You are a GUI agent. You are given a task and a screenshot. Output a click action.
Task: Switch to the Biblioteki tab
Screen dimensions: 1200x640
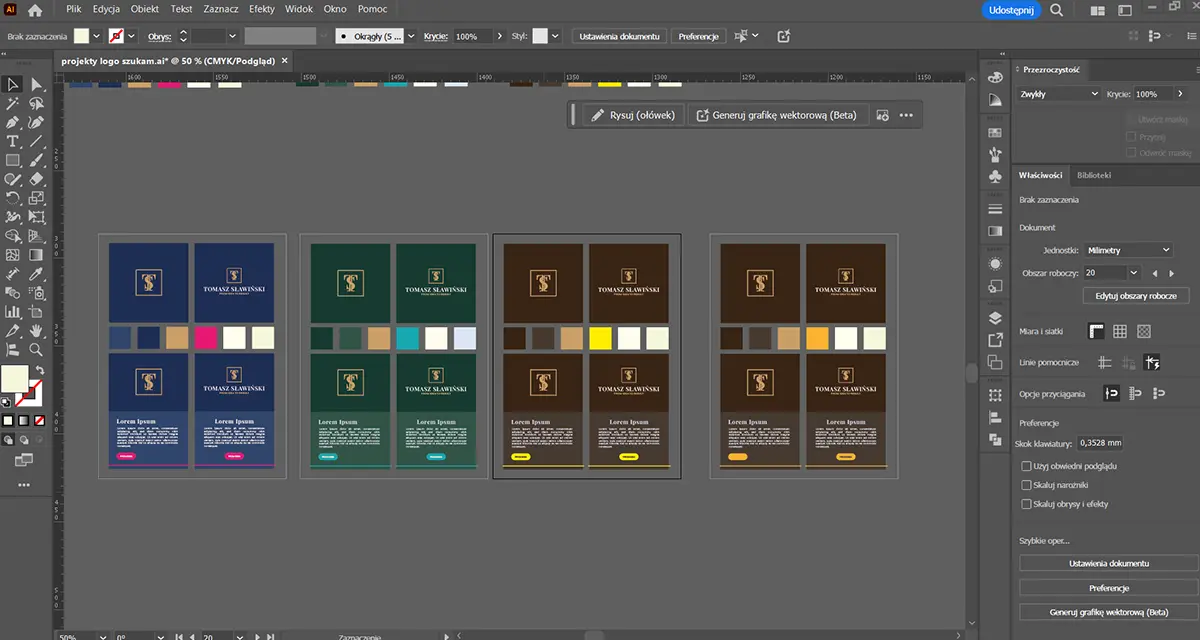point(1093,175)
